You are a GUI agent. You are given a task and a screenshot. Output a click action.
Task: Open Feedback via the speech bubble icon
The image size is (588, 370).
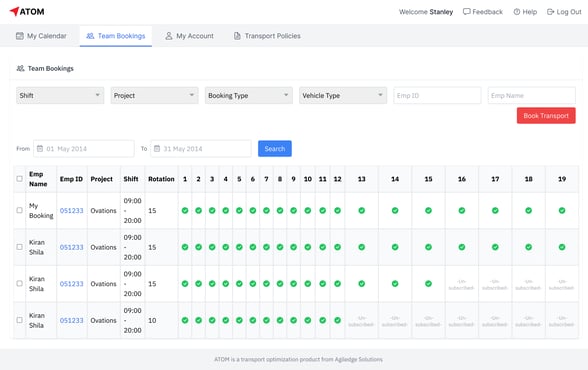(466, 12)
